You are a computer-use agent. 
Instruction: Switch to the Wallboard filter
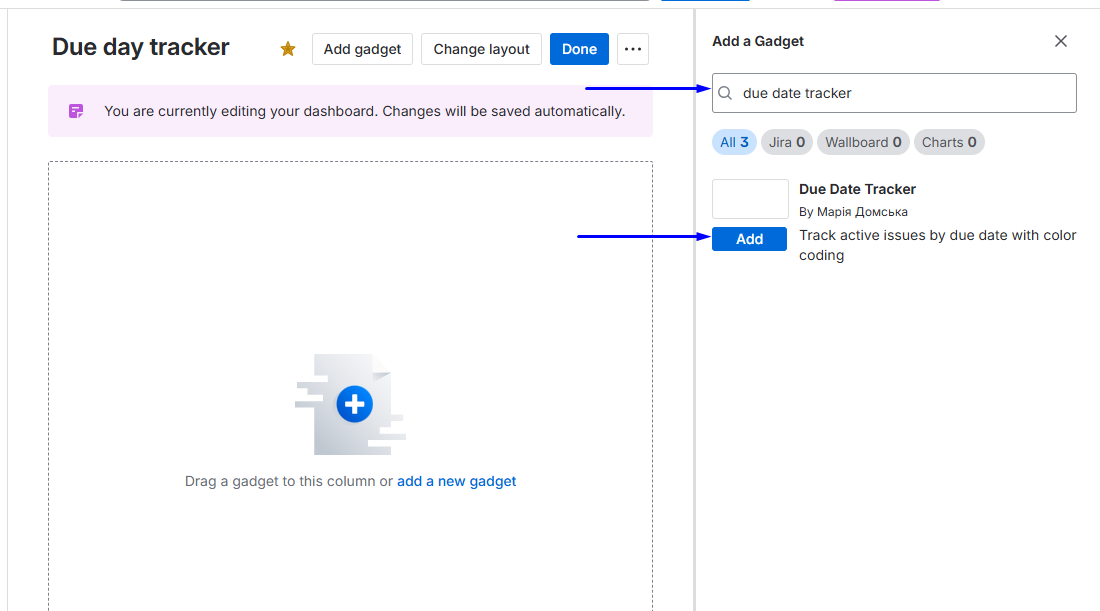(x=863, y=142)
